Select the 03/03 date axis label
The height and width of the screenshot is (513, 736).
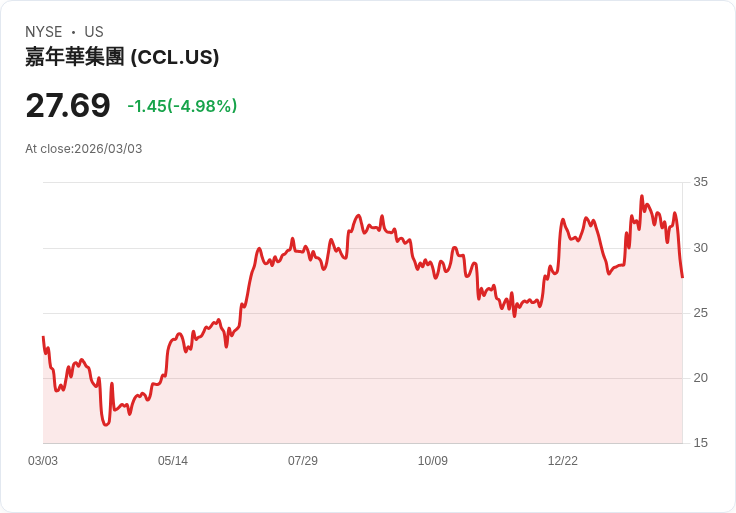tap(43, 461)
